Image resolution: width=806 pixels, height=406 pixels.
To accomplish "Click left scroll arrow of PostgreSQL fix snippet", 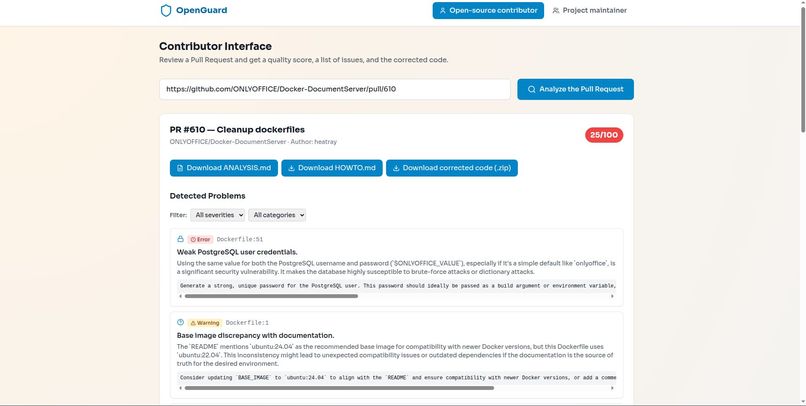I will tap(180, 296).
